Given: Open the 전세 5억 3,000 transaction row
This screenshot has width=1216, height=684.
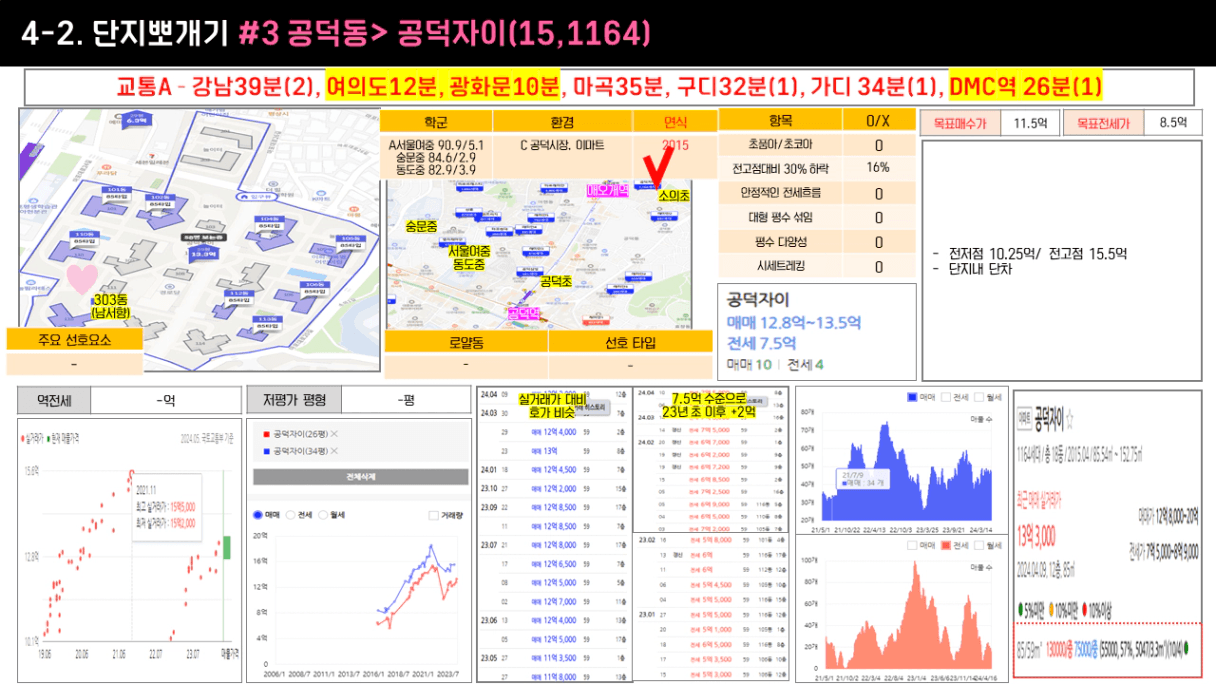Looking at the screenshot, I should (x=712, y=674).
